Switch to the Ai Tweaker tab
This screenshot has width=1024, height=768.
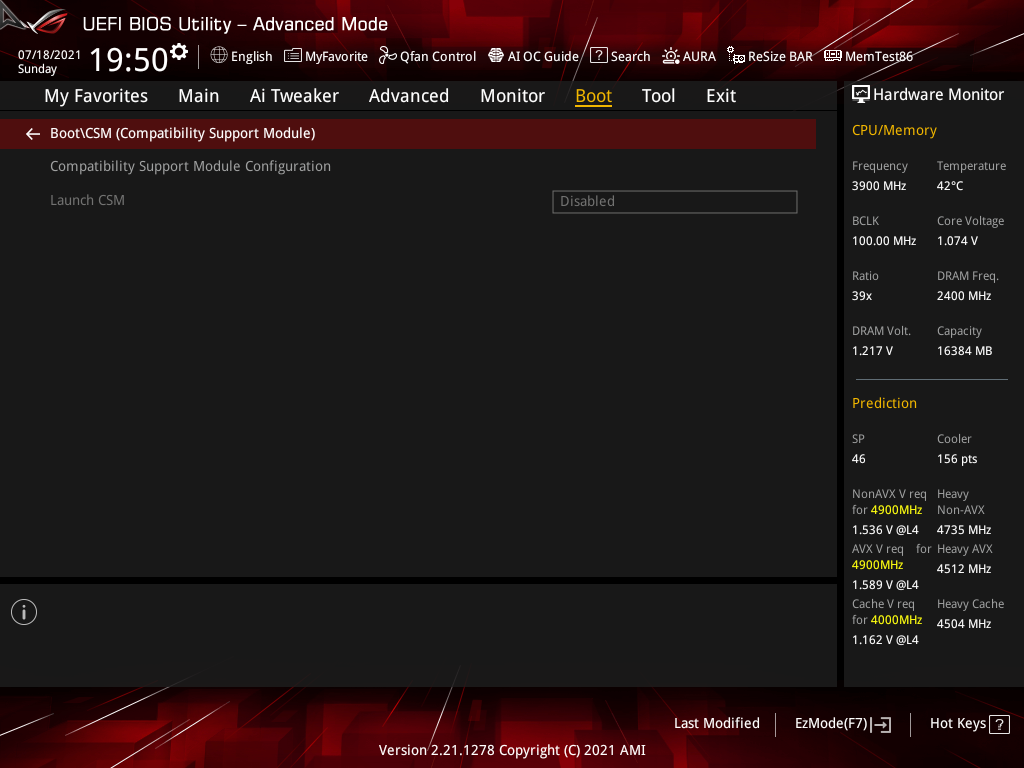pyautogui.click(x=294, y=95)
